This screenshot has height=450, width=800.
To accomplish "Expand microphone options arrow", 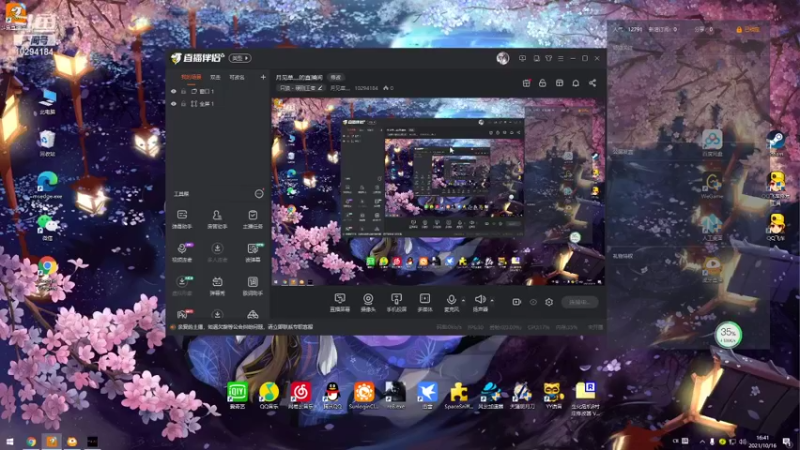I will pos(463,301).
